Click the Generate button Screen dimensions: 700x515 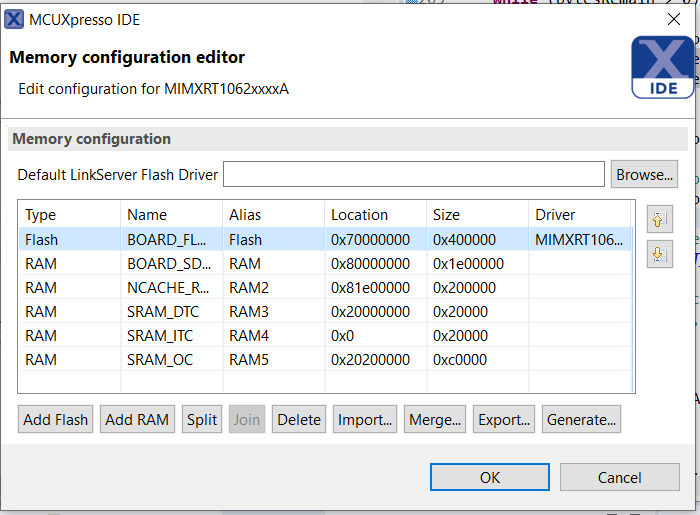pyautogui.click(x=582, y=420)
